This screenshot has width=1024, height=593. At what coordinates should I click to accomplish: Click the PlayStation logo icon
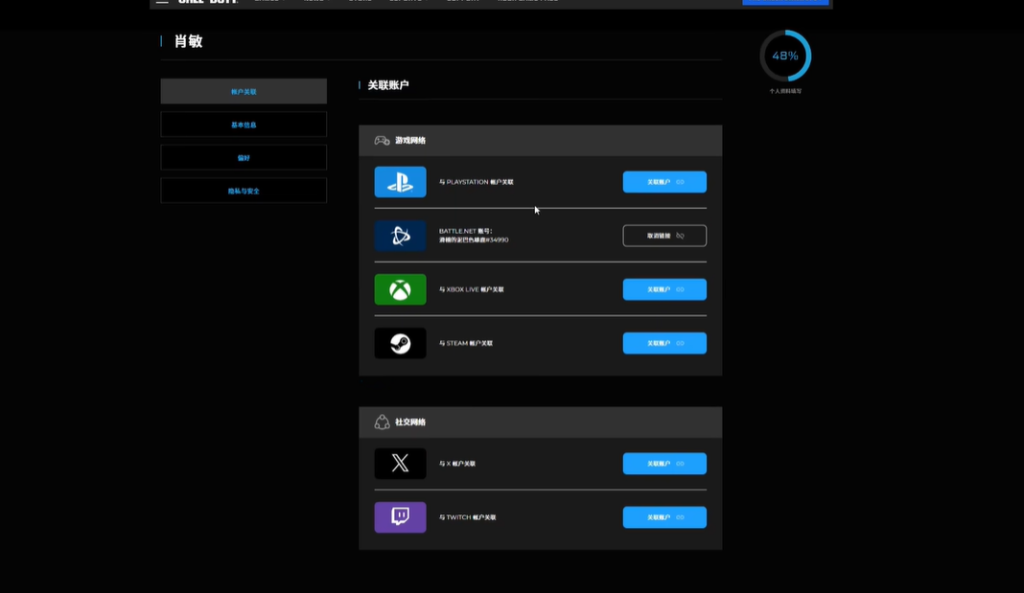tap(400, 182)
